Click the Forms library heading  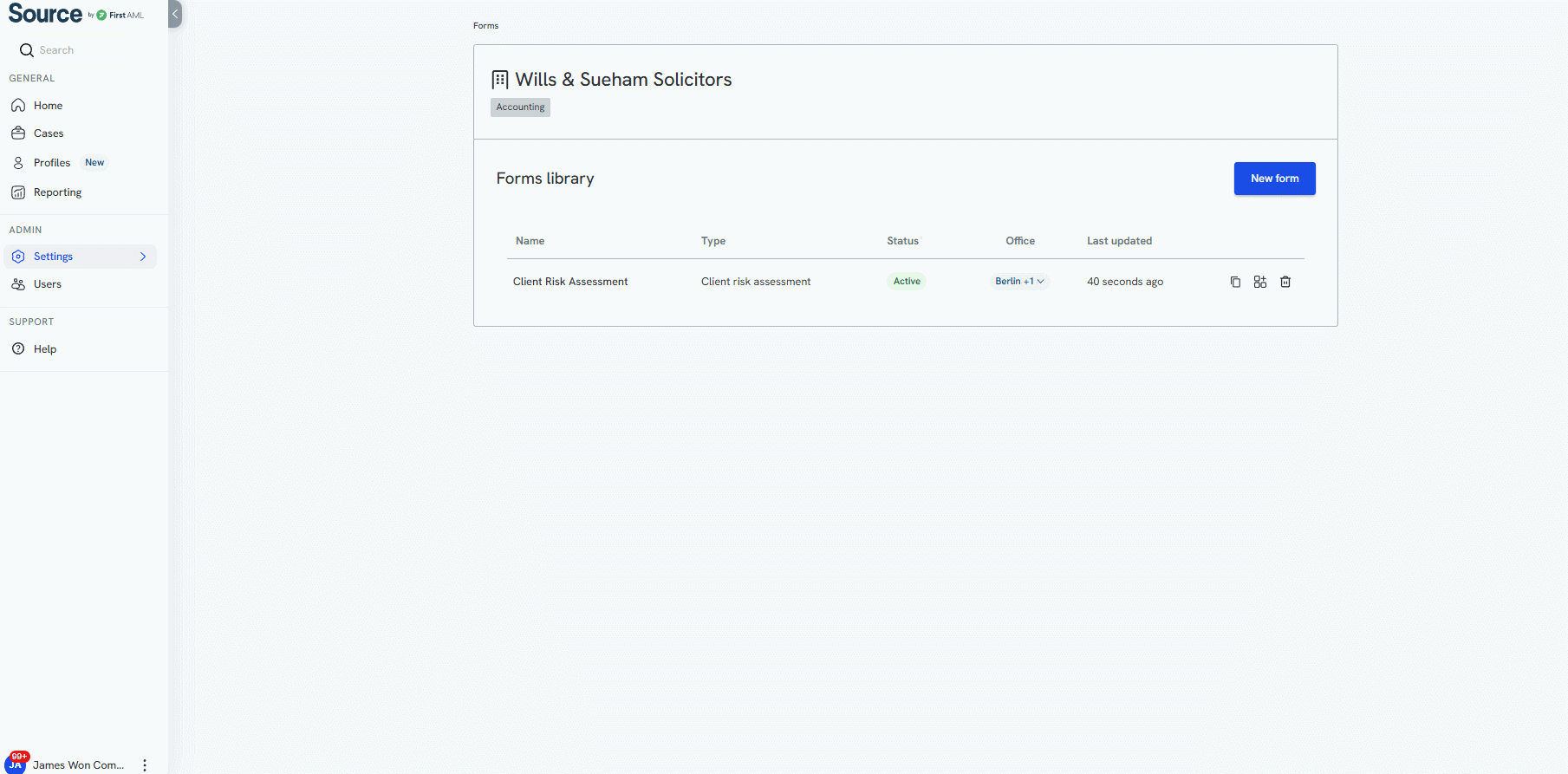(545, 179)
